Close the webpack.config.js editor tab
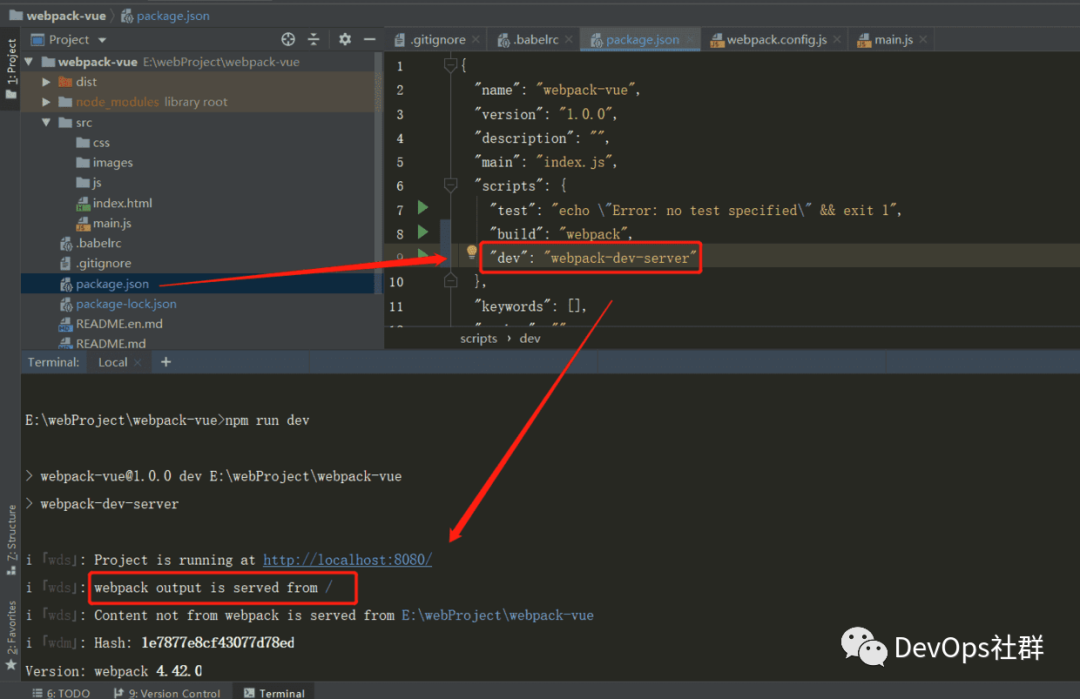1080x699 pixels. (837, 40)
